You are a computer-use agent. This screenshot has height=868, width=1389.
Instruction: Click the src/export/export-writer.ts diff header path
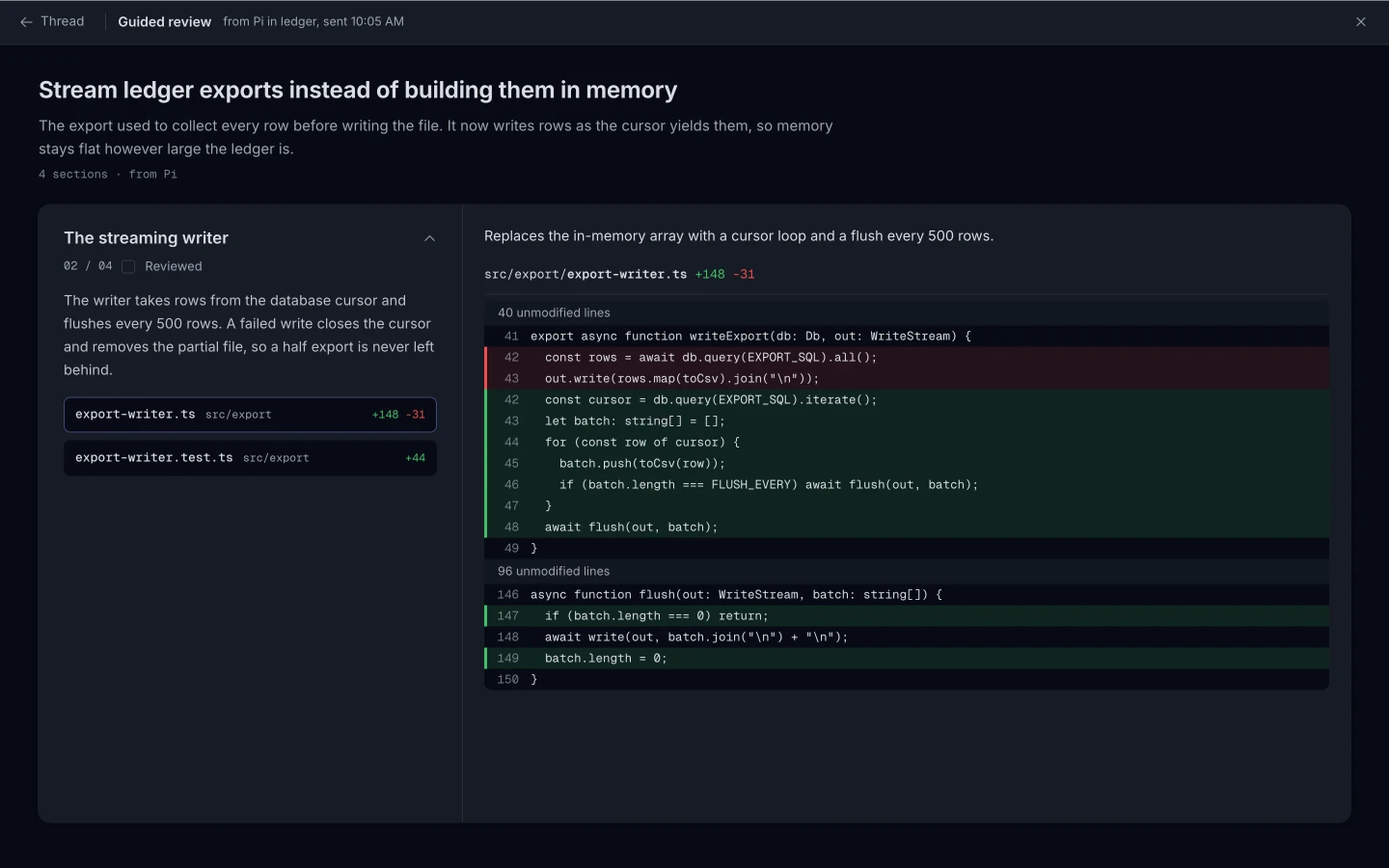[x=586, y=274]
